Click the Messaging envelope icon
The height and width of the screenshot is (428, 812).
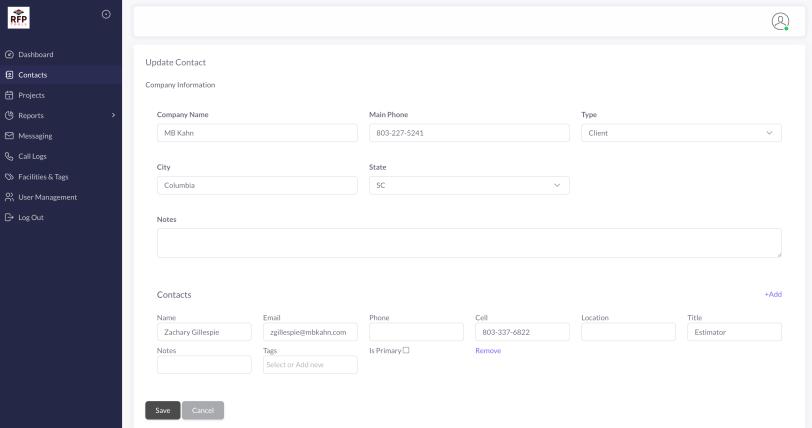point(9,136)
